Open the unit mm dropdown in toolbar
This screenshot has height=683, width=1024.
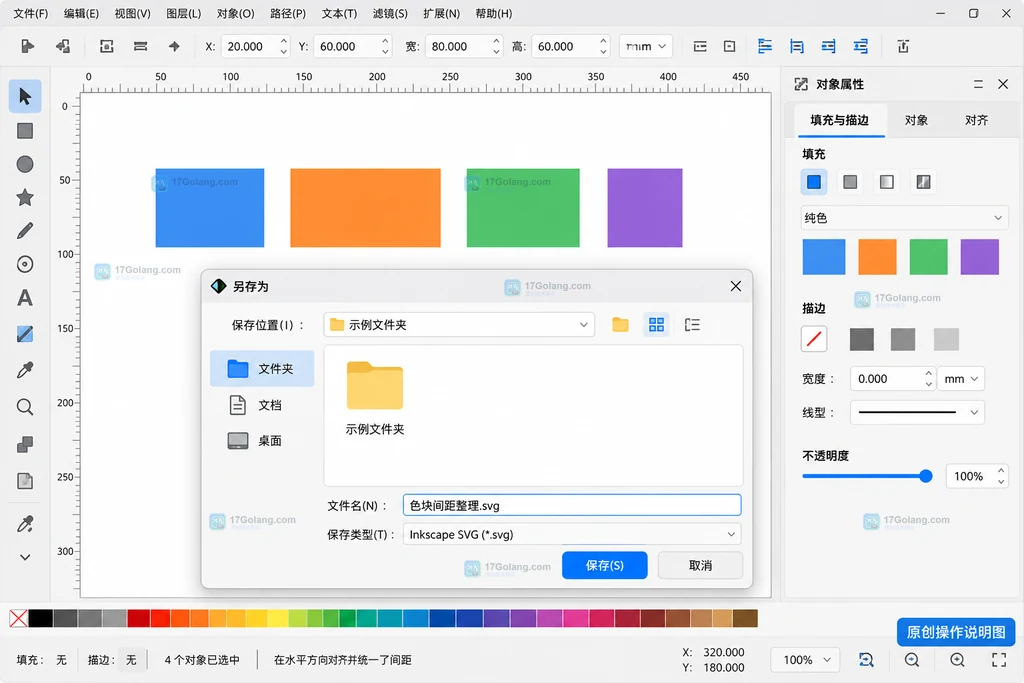point(645,46)
